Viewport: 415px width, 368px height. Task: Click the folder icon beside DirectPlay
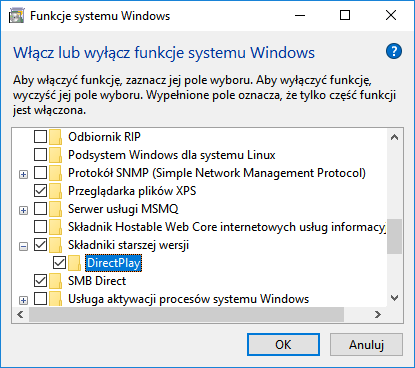click(x=75, y=263)
